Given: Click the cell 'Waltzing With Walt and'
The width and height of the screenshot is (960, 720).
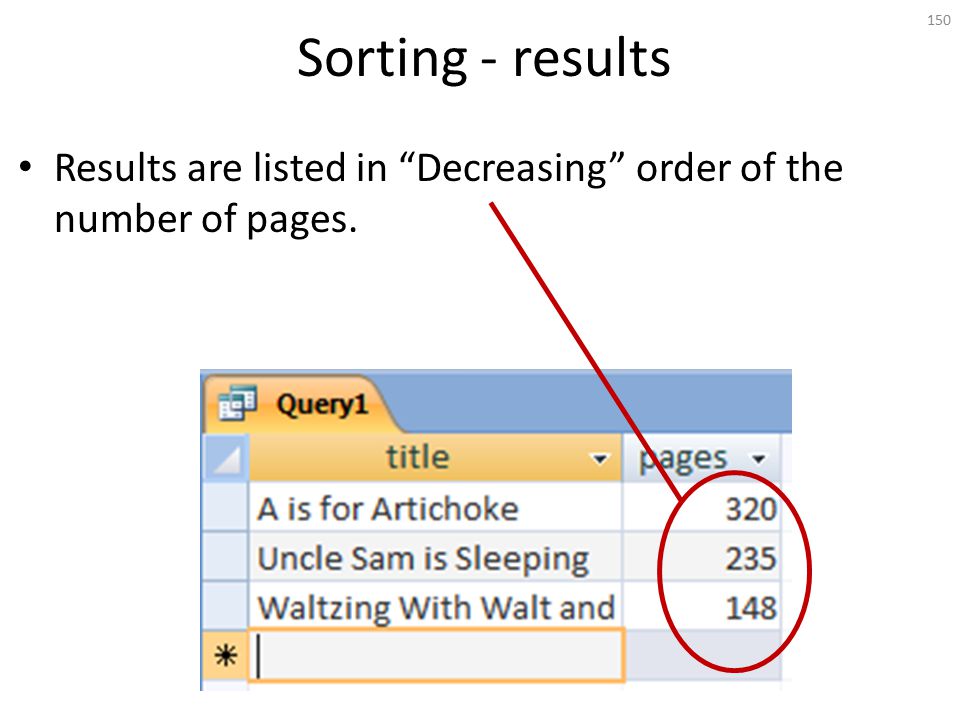Looking at the screenshot, I should tap(435, 607).
